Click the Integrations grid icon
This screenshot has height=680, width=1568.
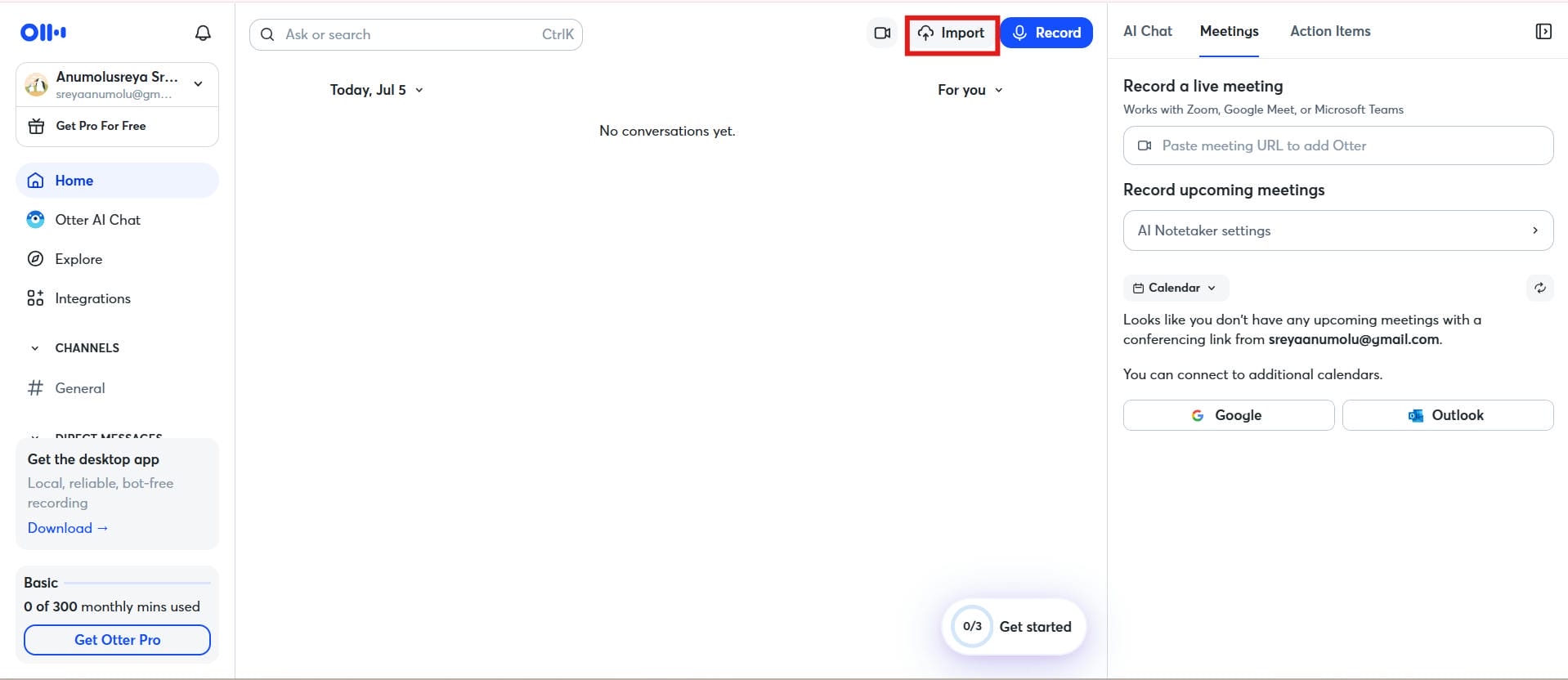(35, 298)
